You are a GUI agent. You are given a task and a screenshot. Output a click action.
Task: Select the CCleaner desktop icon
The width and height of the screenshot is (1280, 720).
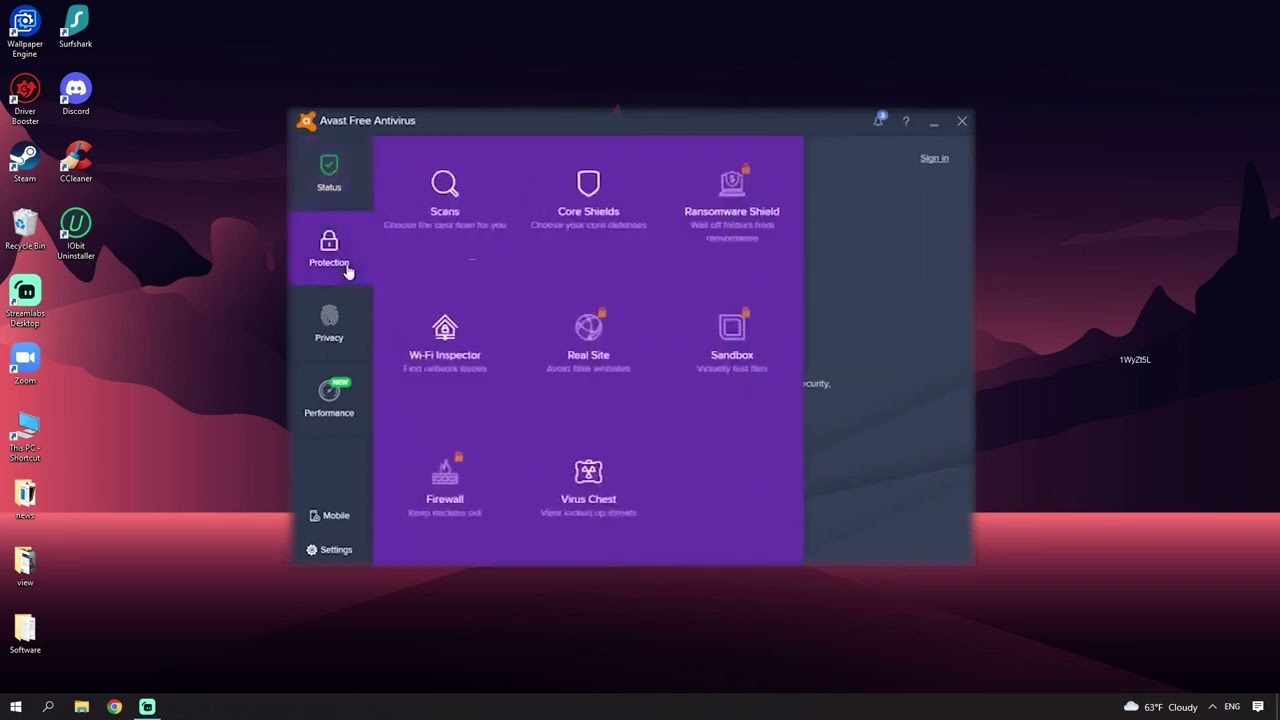point(76,163)
